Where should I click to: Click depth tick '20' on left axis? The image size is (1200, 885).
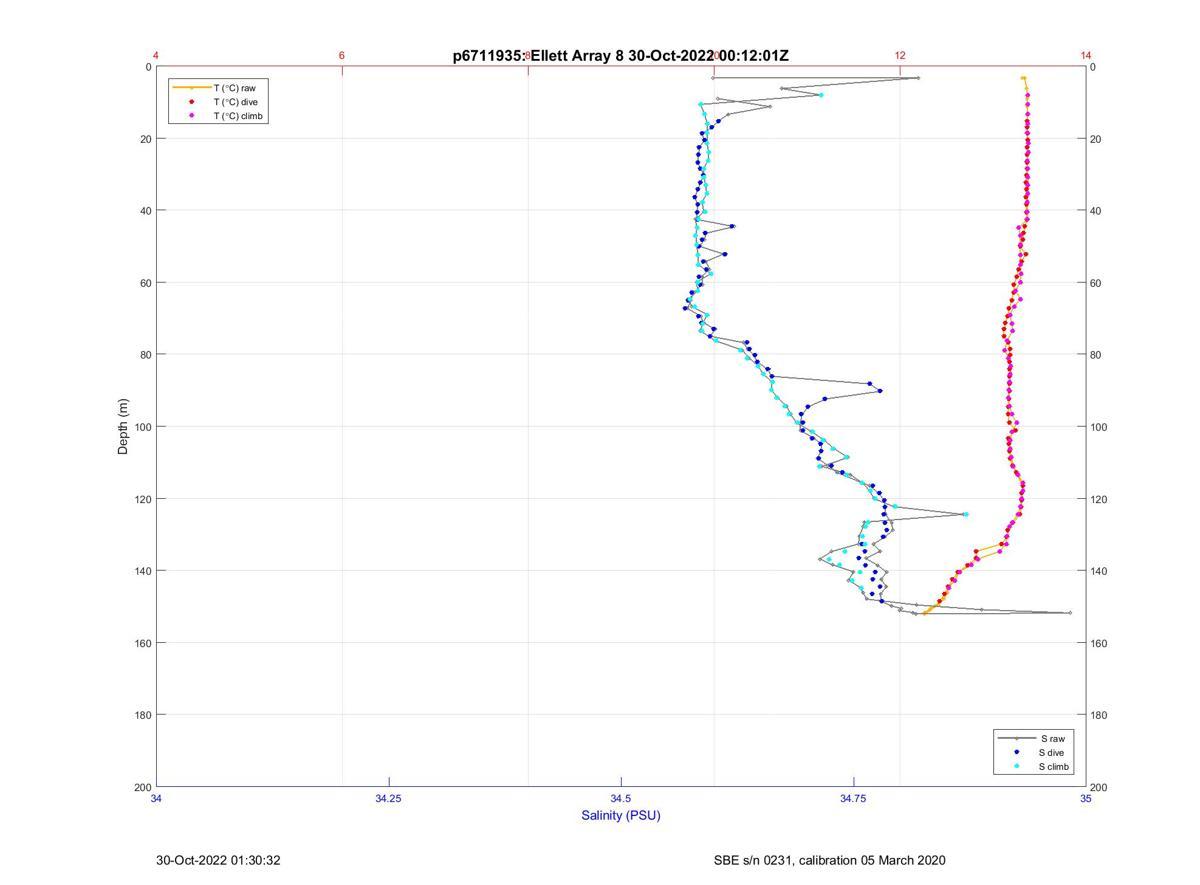click(x=145, y=139)
